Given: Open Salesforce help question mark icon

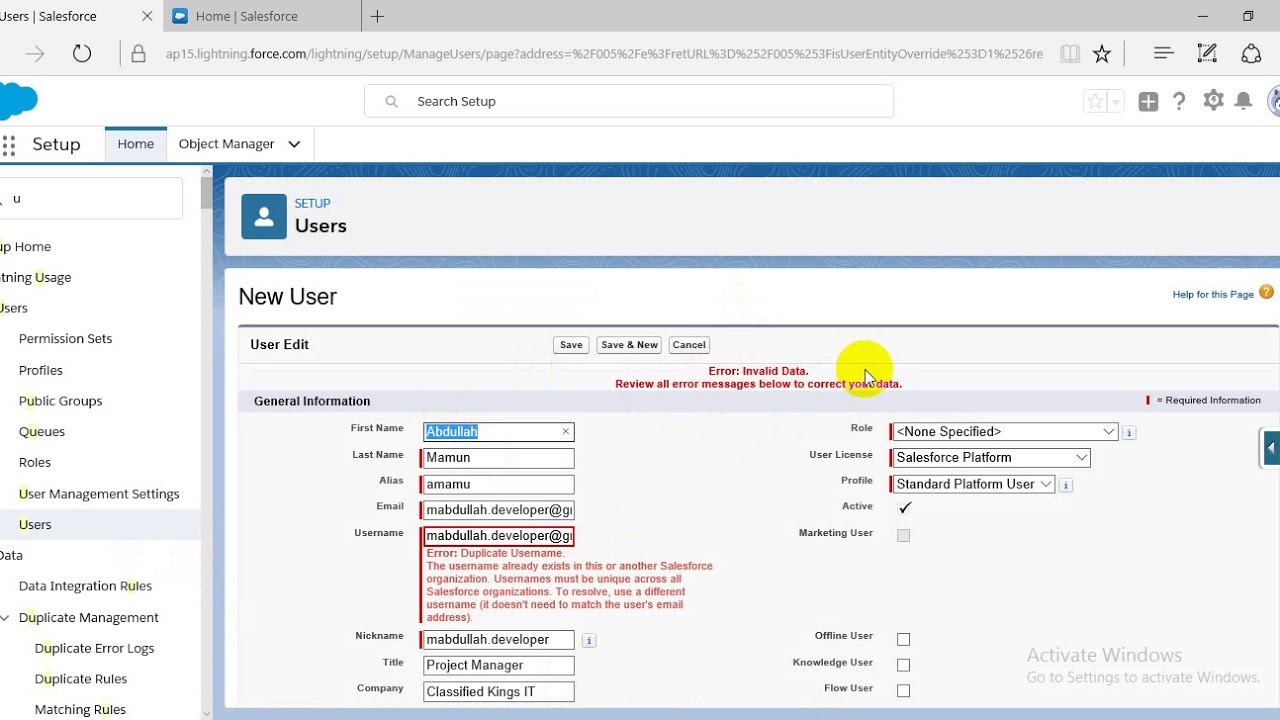Looking at the screenshot, I should pos(1179,101).
